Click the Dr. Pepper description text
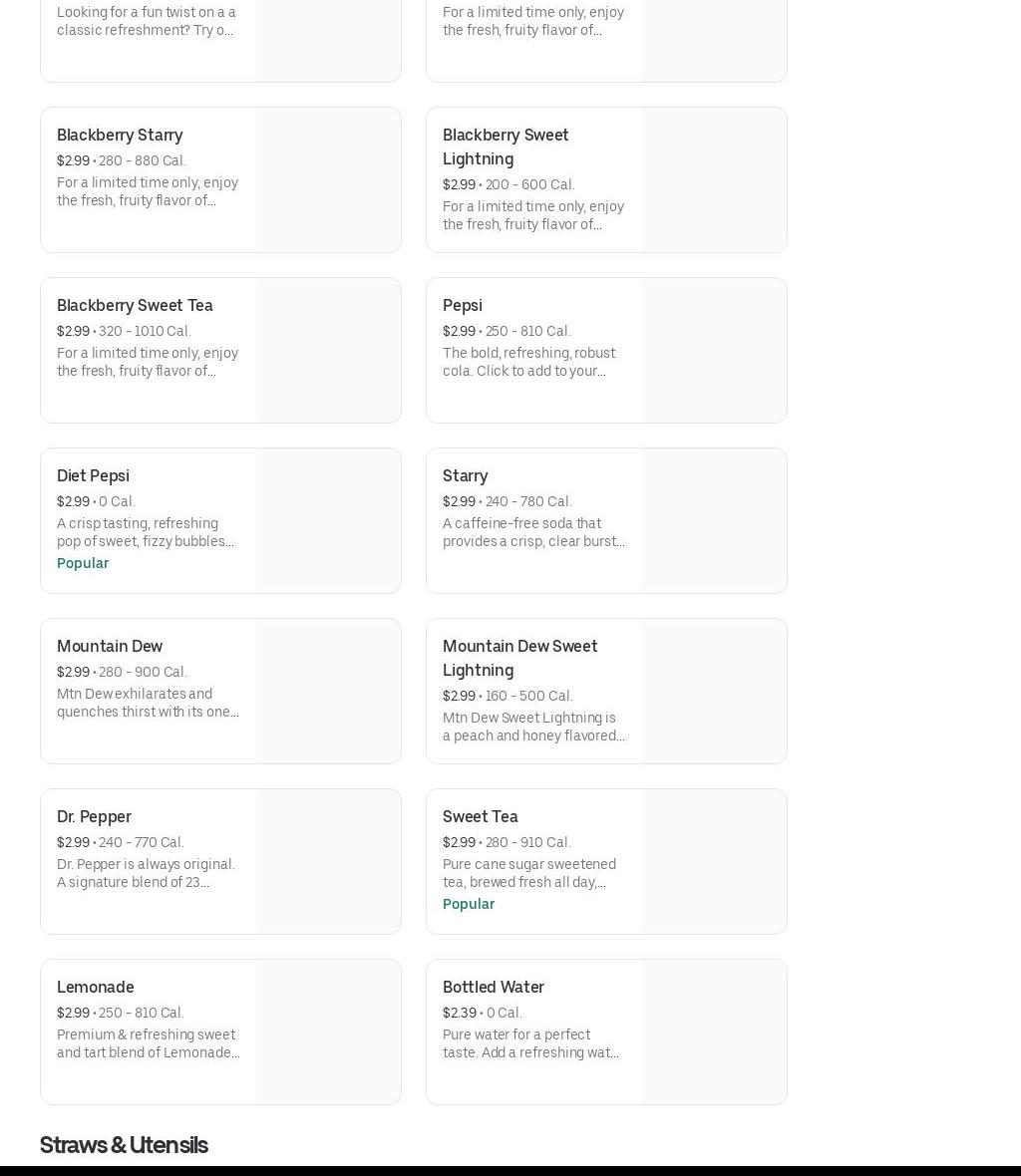Viewport: 1021px width, 1176px height. [x=147, y=873]
